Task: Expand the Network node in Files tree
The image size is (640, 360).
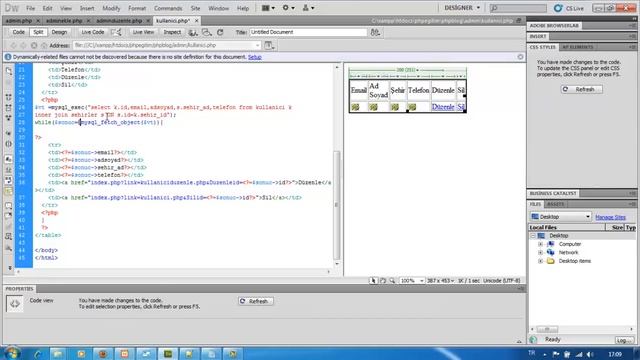Action: click(540, 253)
